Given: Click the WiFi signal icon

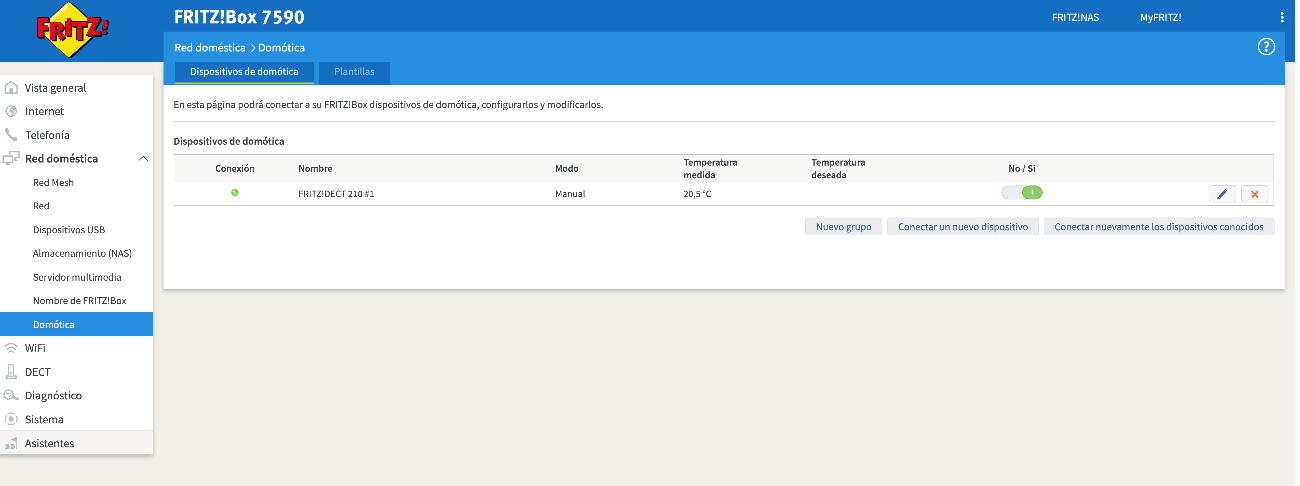Looking at the screenshot, I should click(11, 348).
